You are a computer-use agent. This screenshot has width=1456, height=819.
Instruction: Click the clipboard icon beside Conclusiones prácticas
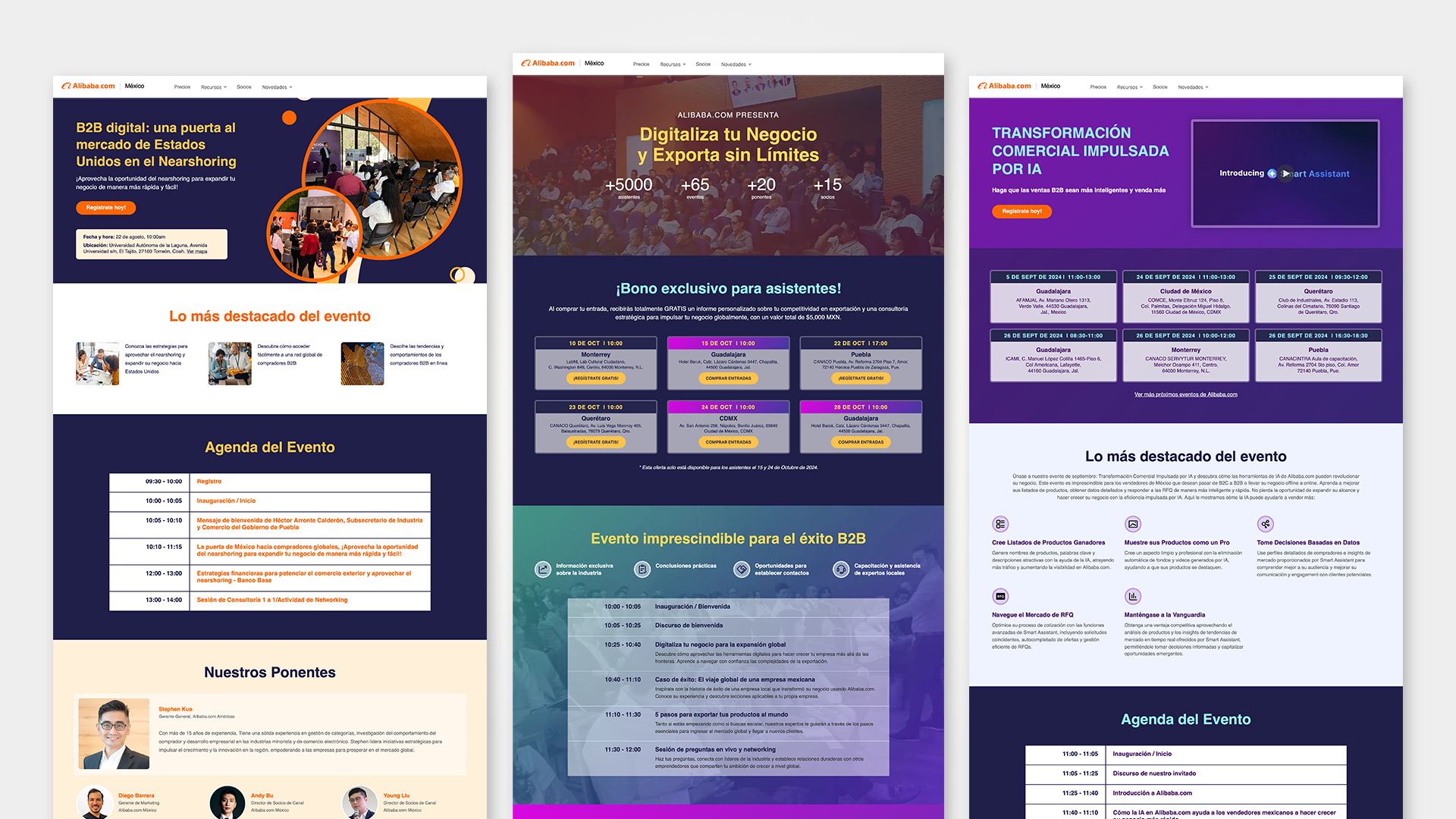coord(642,570)
